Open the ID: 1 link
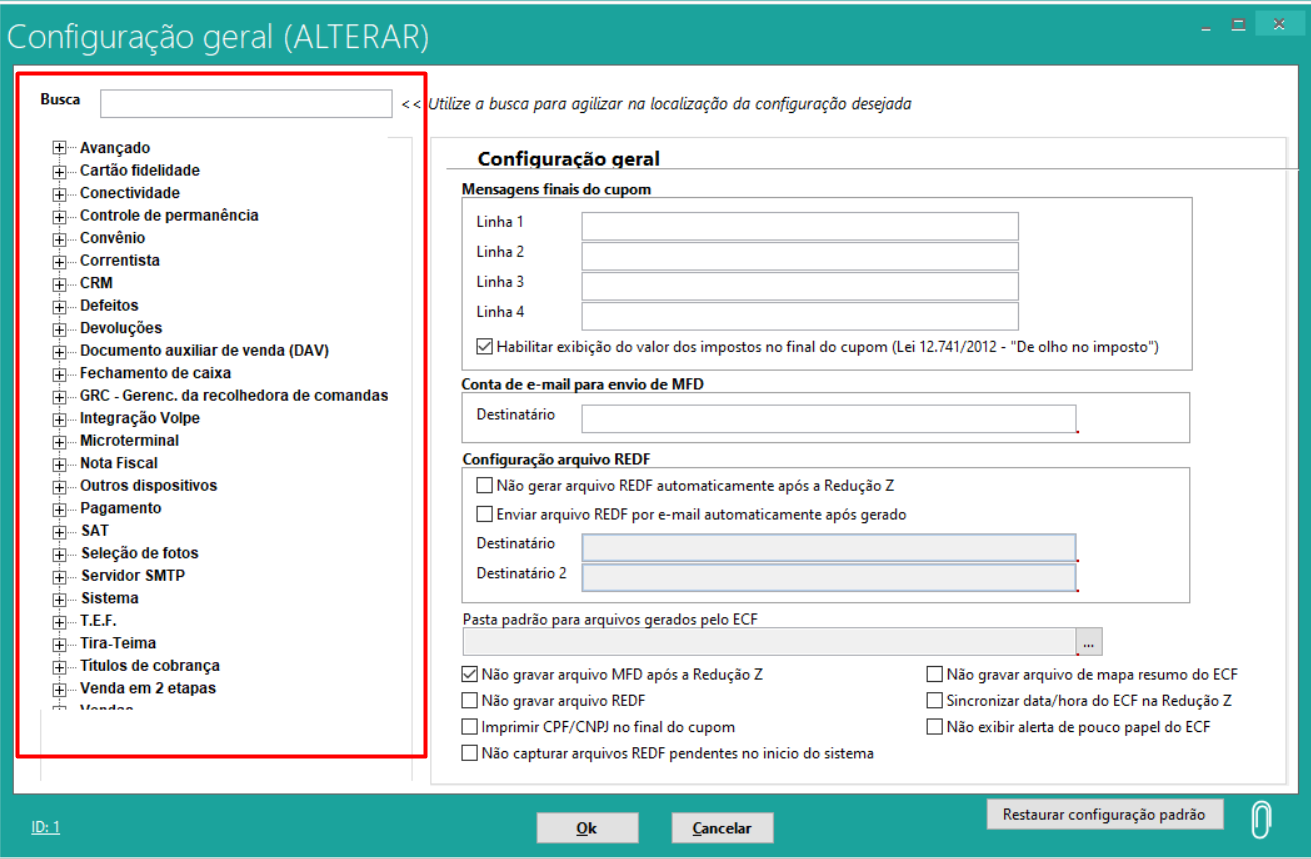This screenshot has height=859, width=1311. pos(46,827)
